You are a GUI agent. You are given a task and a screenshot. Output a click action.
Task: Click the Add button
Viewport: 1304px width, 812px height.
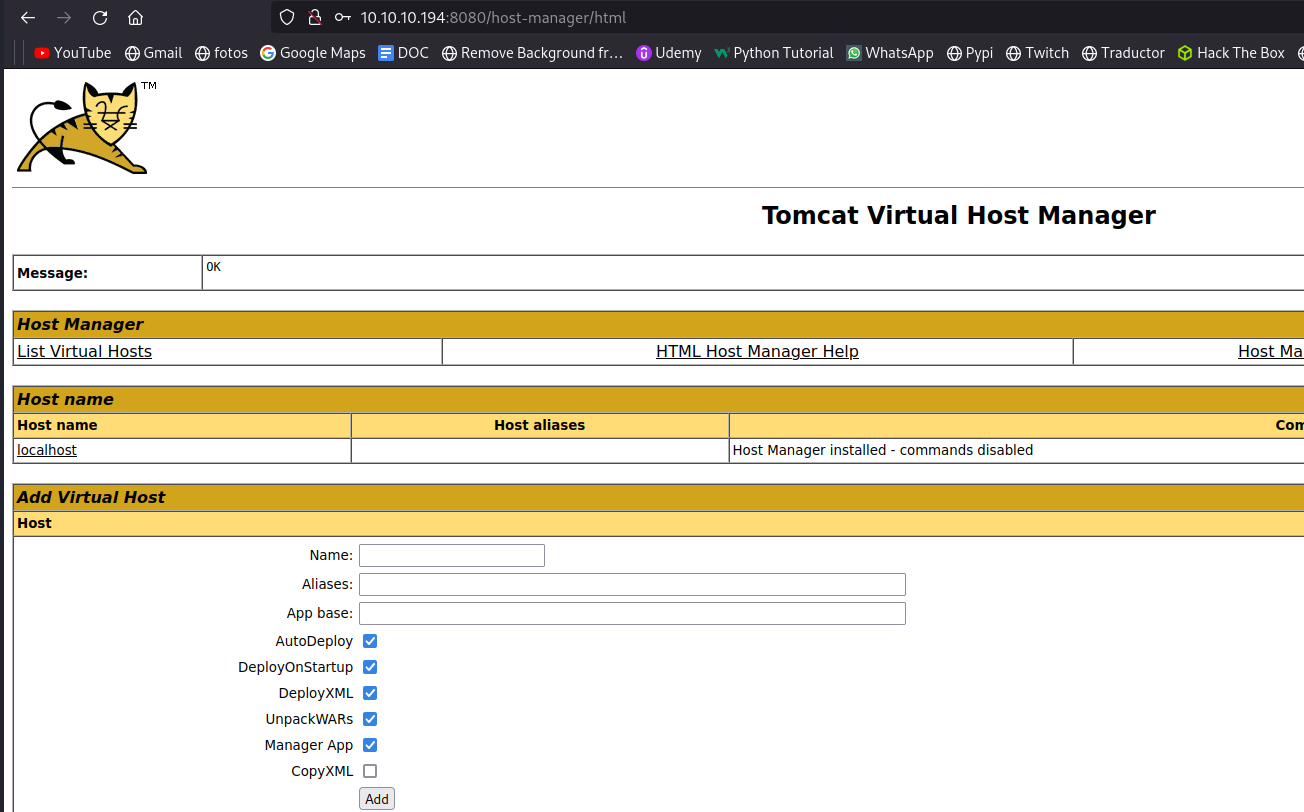pos(377,798)
